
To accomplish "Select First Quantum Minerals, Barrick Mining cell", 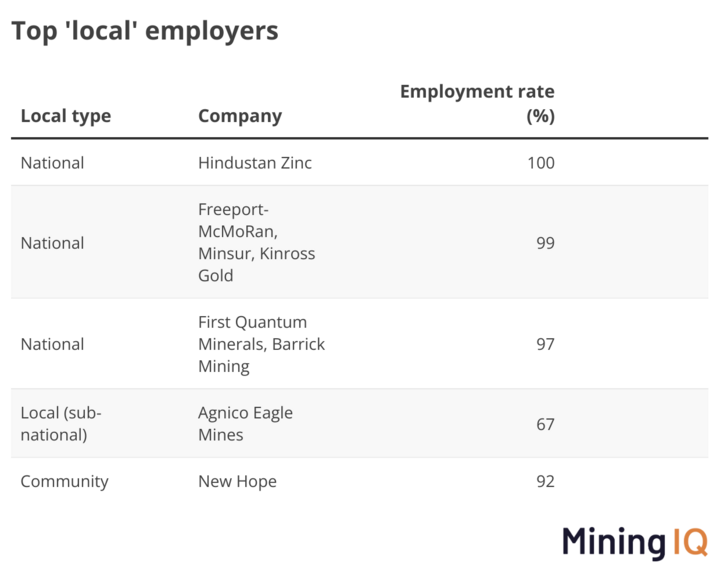I will pyautogui.click(x=261, y=344).
